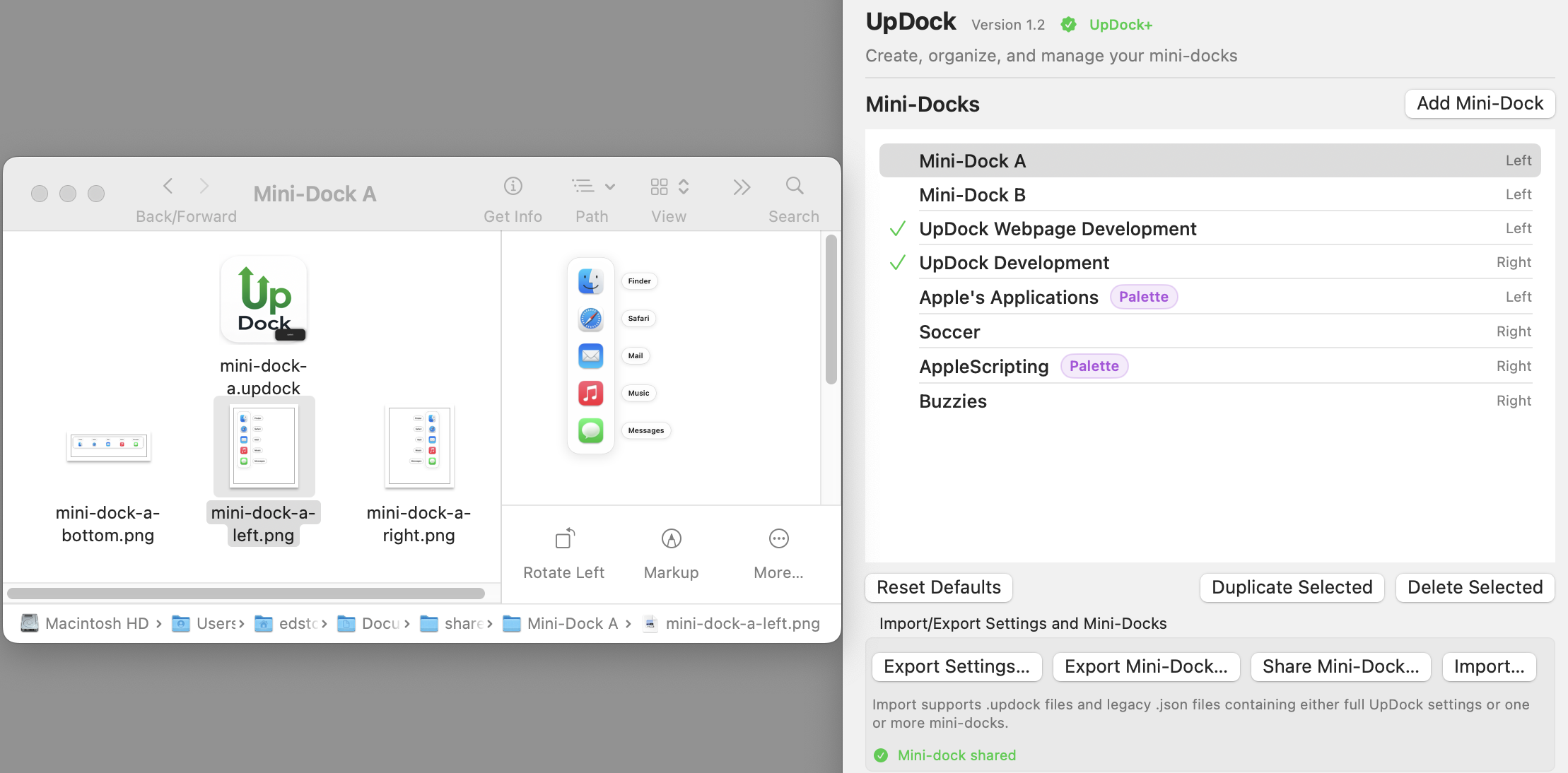Click the Delete Selected button
The image size is (1568, 773).
tap(1475, 587)
